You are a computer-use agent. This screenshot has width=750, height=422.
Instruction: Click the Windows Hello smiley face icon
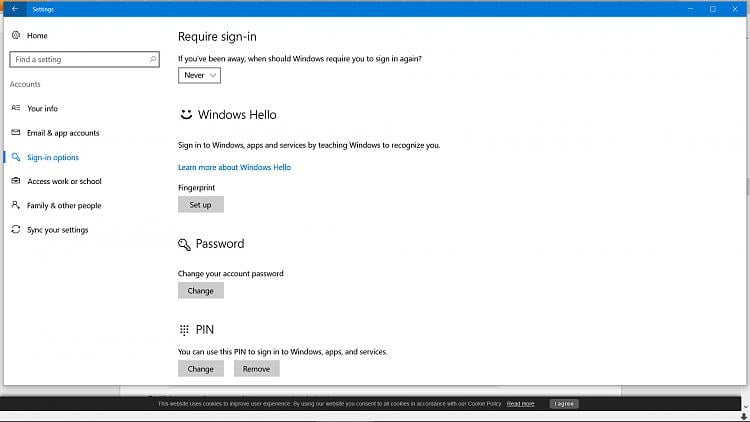186,114
